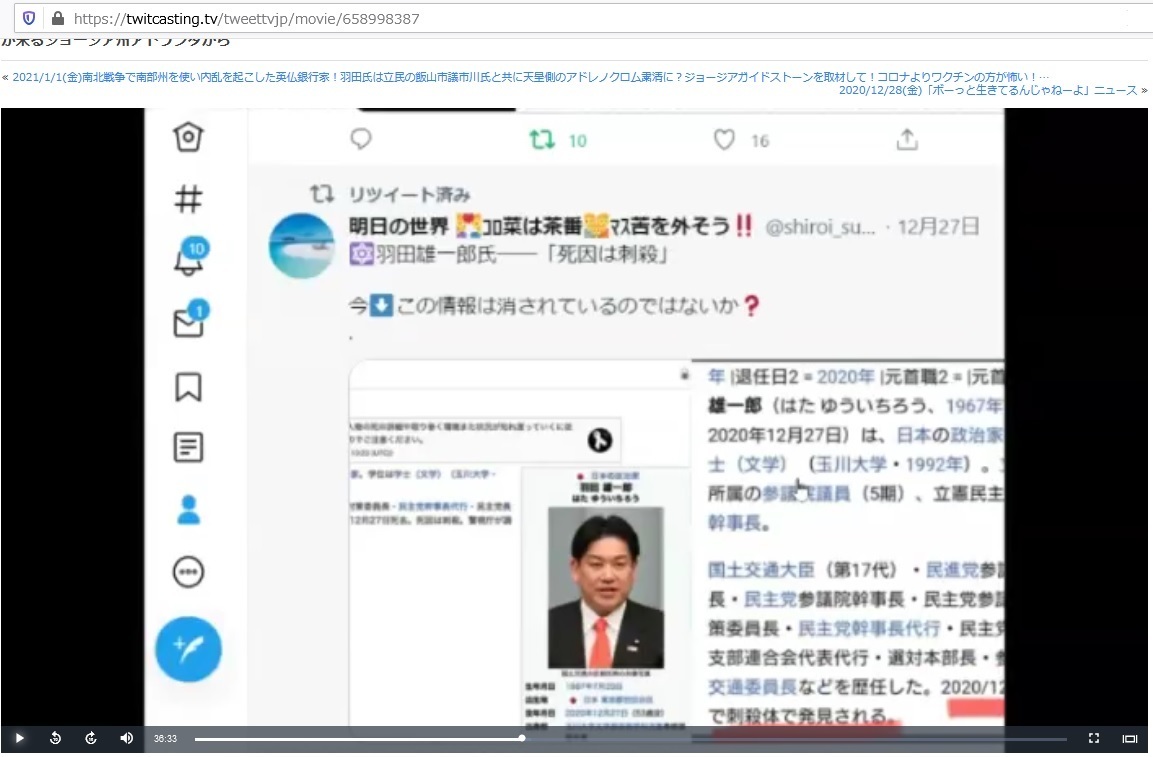This screenshot has width=1153, height=757.
Task: Play the video with the play button
Action: [20, 738]
